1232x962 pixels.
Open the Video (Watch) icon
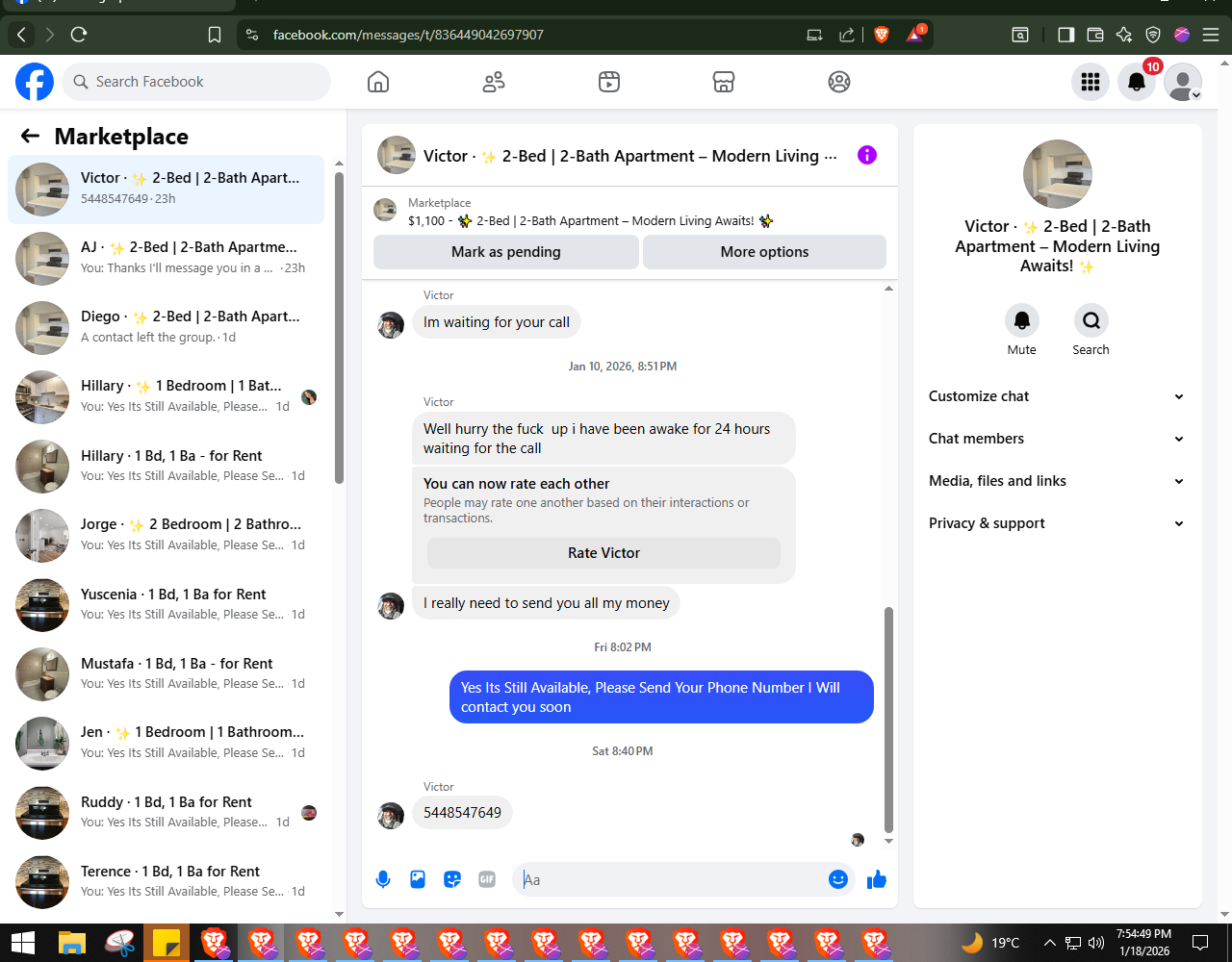coord(608,82)
